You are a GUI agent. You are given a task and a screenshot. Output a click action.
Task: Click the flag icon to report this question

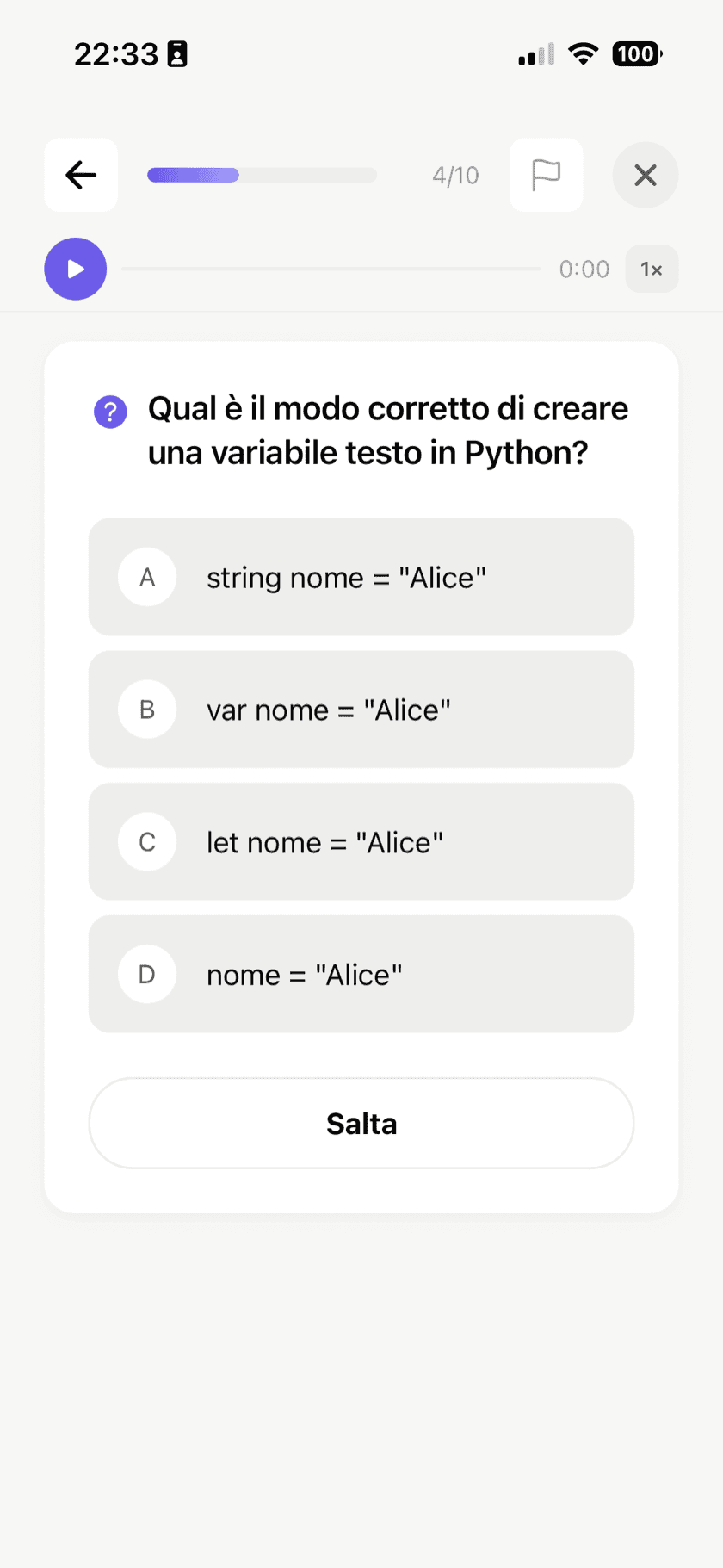(546, 175)
